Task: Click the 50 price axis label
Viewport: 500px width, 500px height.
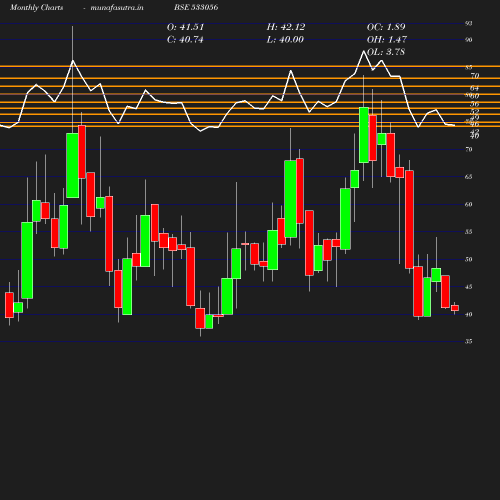Action: pyautogui.click(x=469, y=259)
